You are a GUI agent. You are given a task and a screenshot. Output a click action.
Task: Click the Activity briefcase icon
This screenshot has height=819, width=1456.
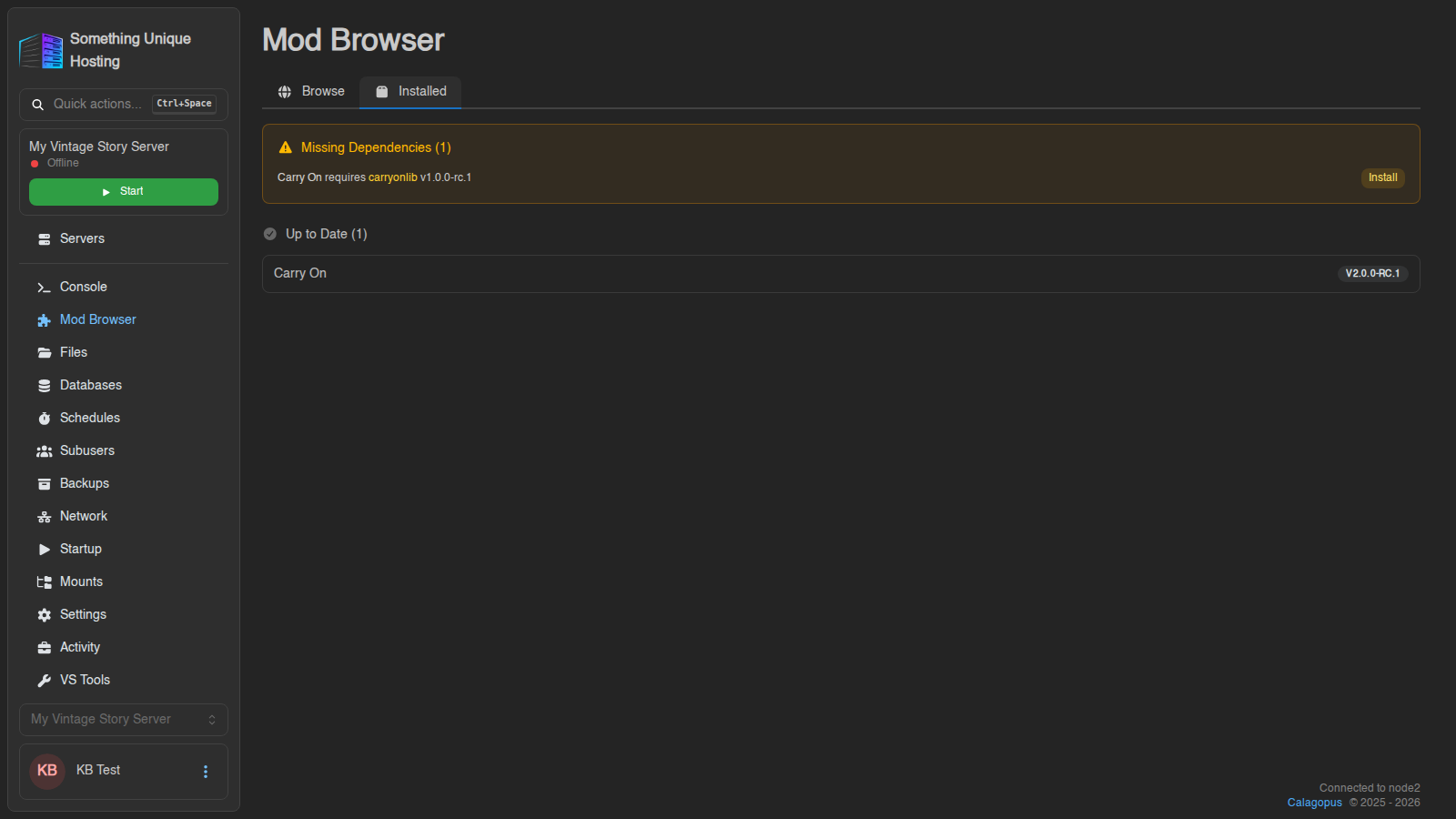(44, 648)
